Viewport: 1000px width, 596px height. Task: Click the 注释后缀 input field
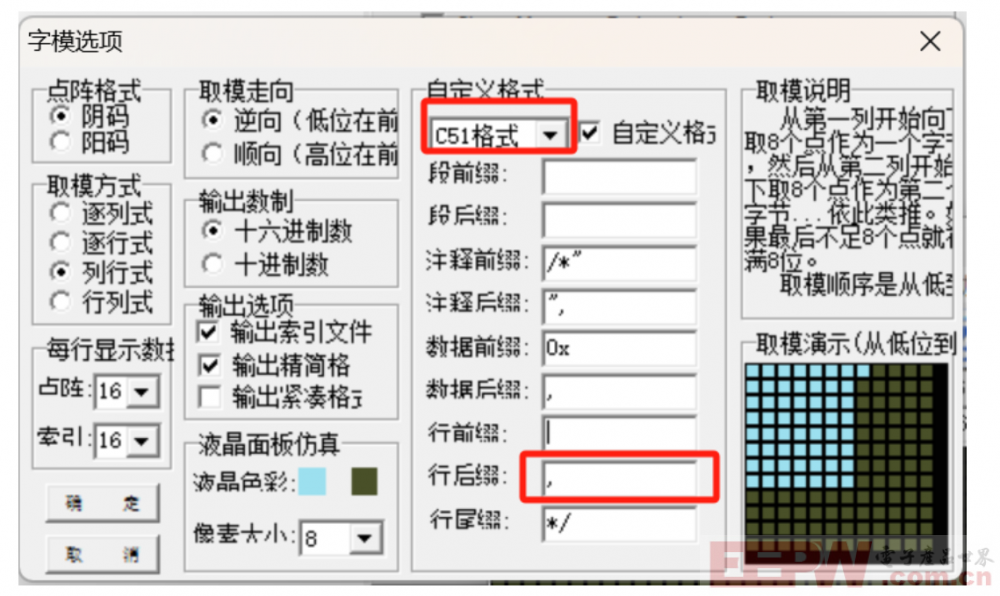coord(619,306)
